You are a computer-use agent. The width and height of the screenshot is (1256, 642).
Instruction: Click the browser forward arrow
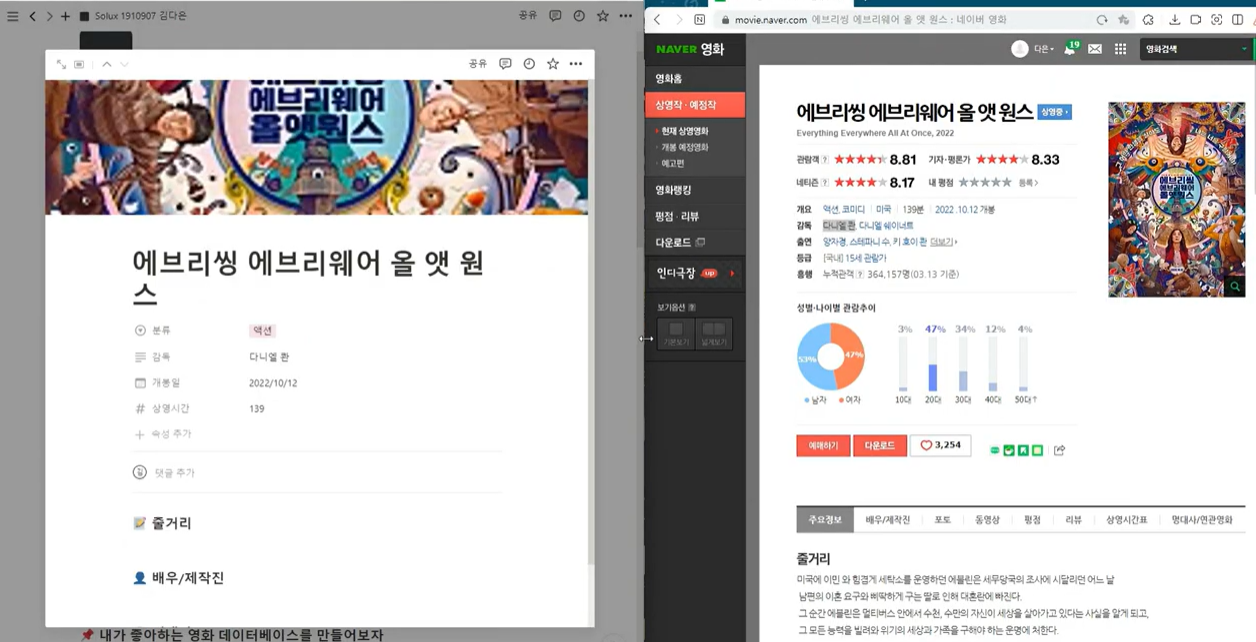coord(679,20)
